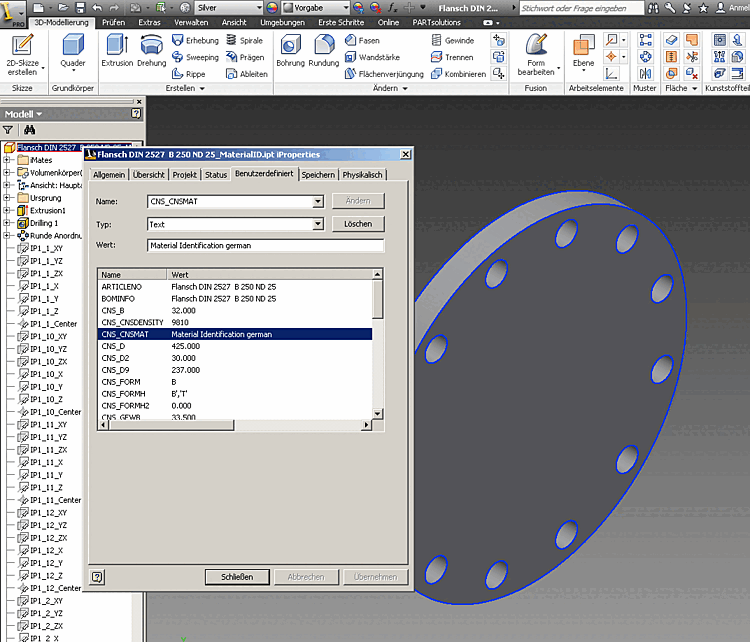Expand the iMates folder node
750x642 pixels.
click(x=8, y=160)
